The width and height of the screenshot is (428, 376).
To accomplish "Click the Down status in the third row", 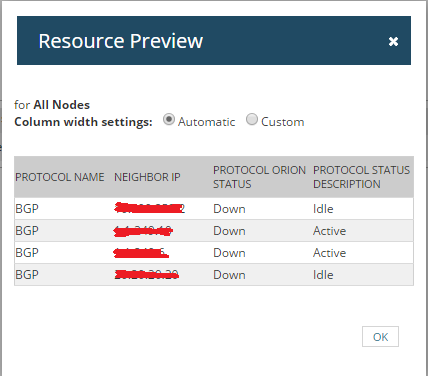I will 229,253.
